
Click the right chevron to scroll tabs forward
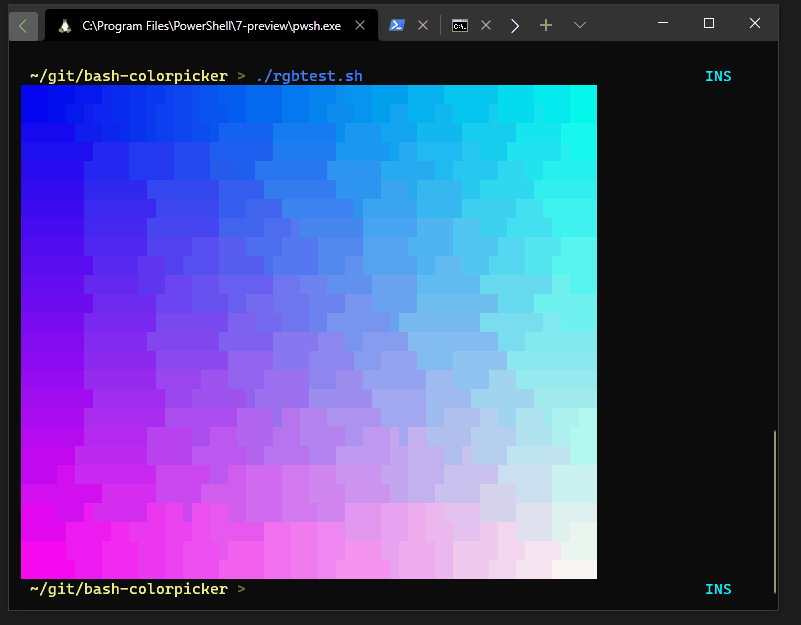coord(514,25)
